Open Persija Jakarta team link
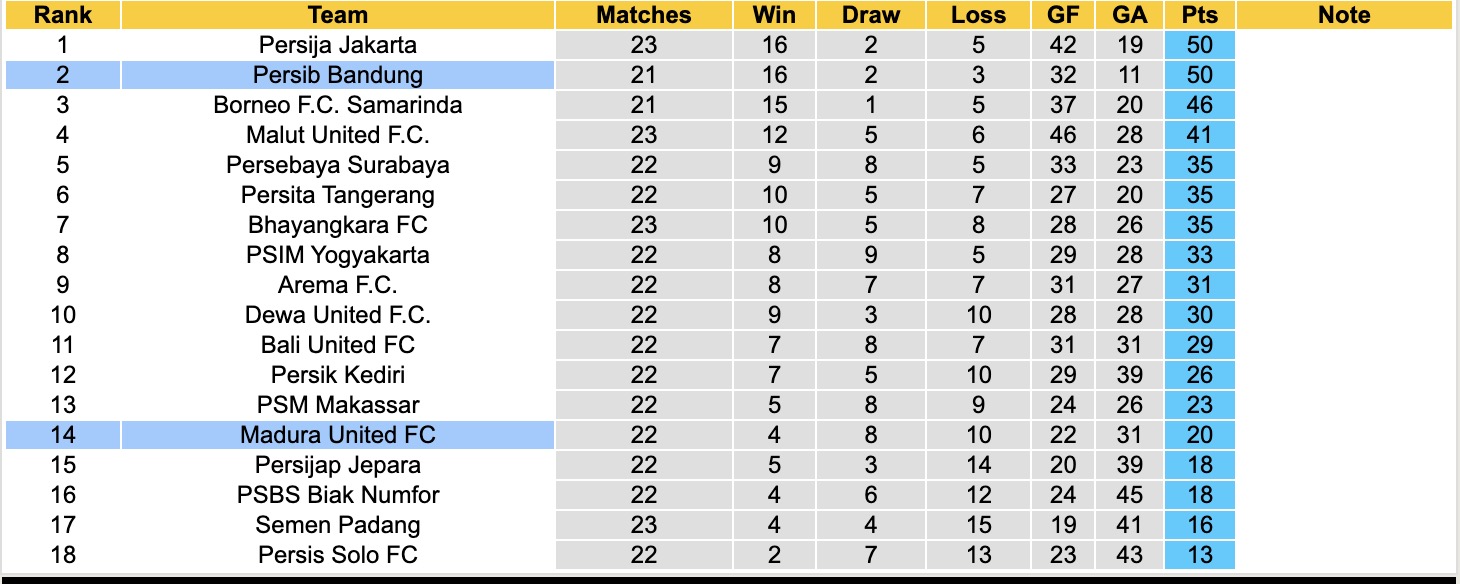 337,45
